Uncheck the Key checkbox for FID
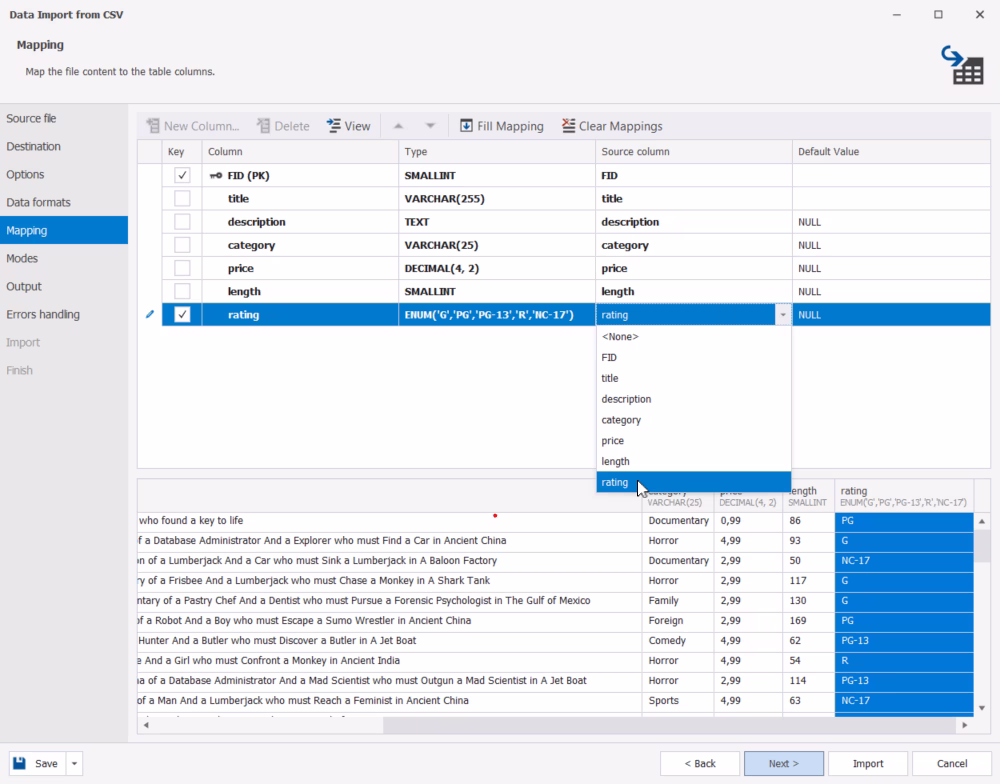The height and width of the screenshot is (784, 1000). pyautogui.click(x=182, y=175)
